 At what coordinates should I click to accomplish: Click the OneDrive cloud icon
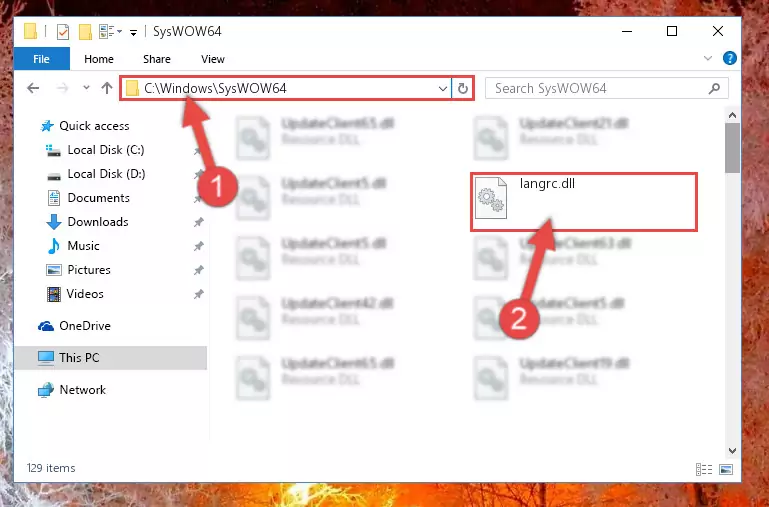click(46, 326)
